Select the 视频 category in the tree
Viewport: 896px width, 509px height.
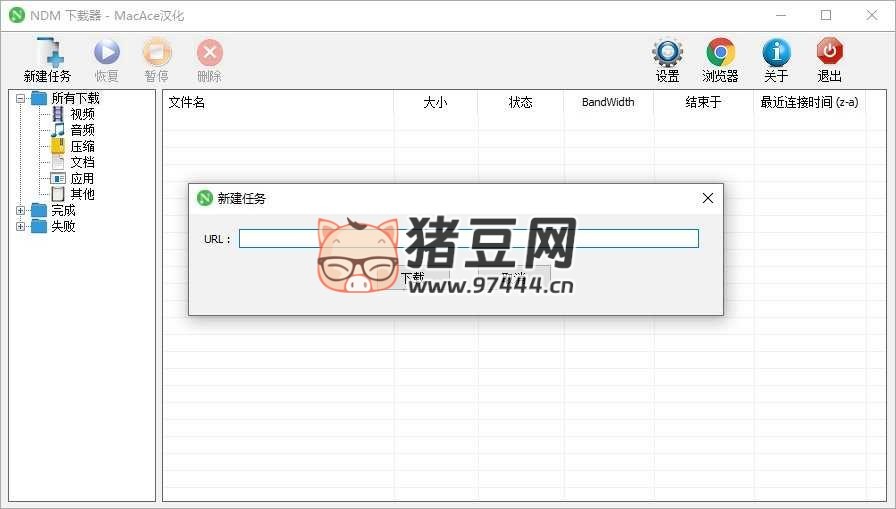(x=82, y=114)
